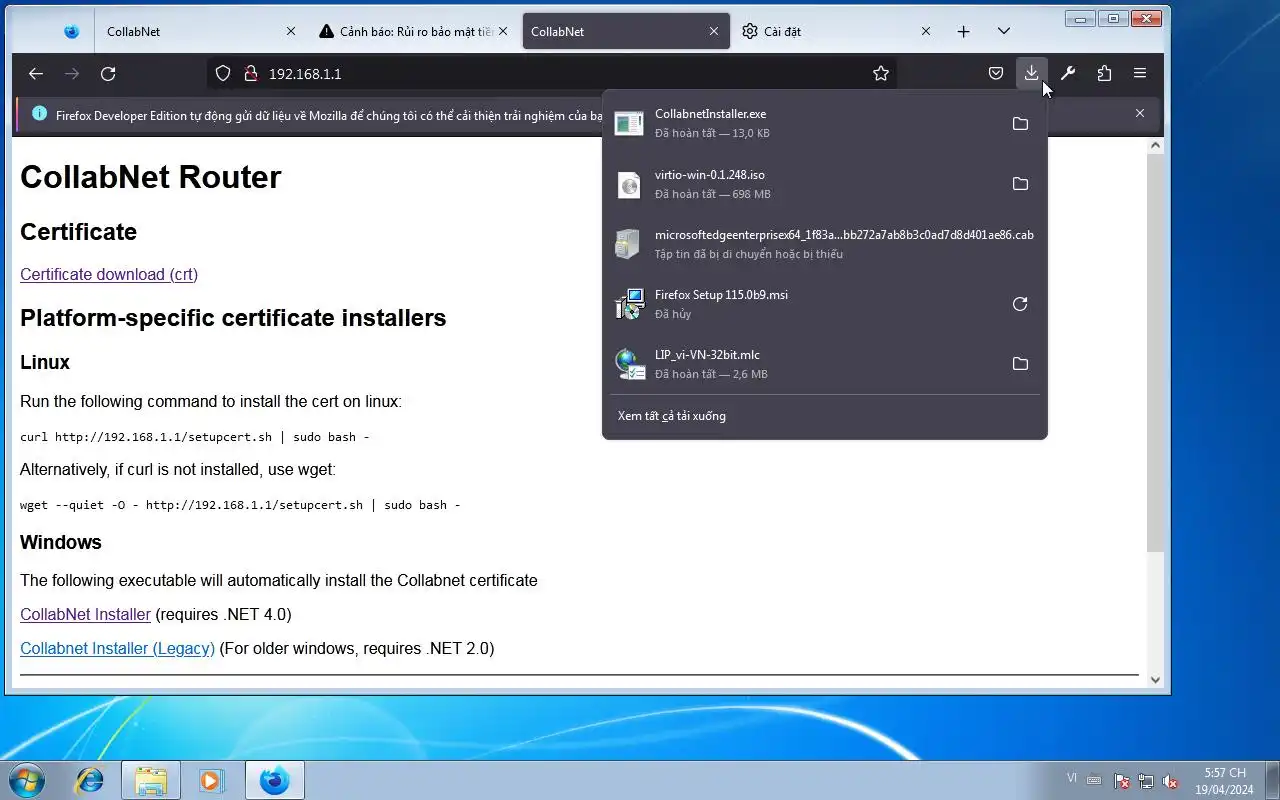Image resolution: width=1280 pixels, height=800 pixels.
Task: Open the Pocket save icon
Action: (996, 73)
